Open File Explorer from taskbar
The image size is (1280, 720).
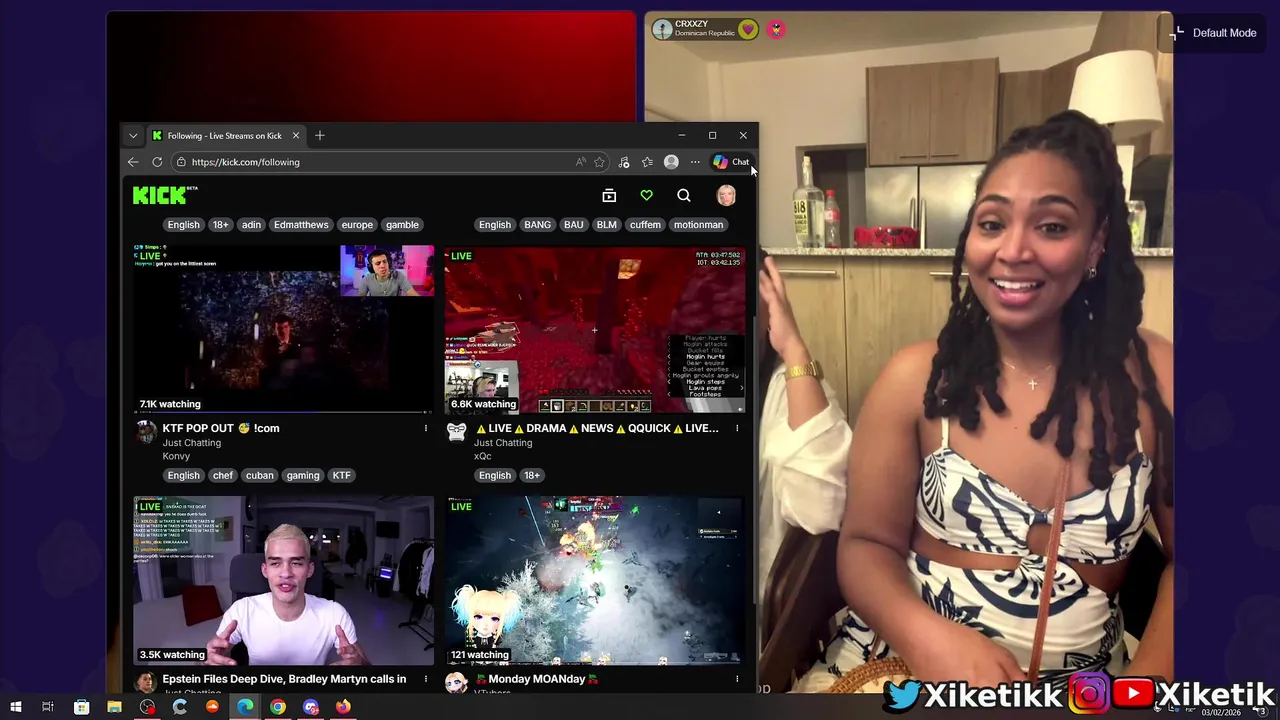(x=114, y=707)
